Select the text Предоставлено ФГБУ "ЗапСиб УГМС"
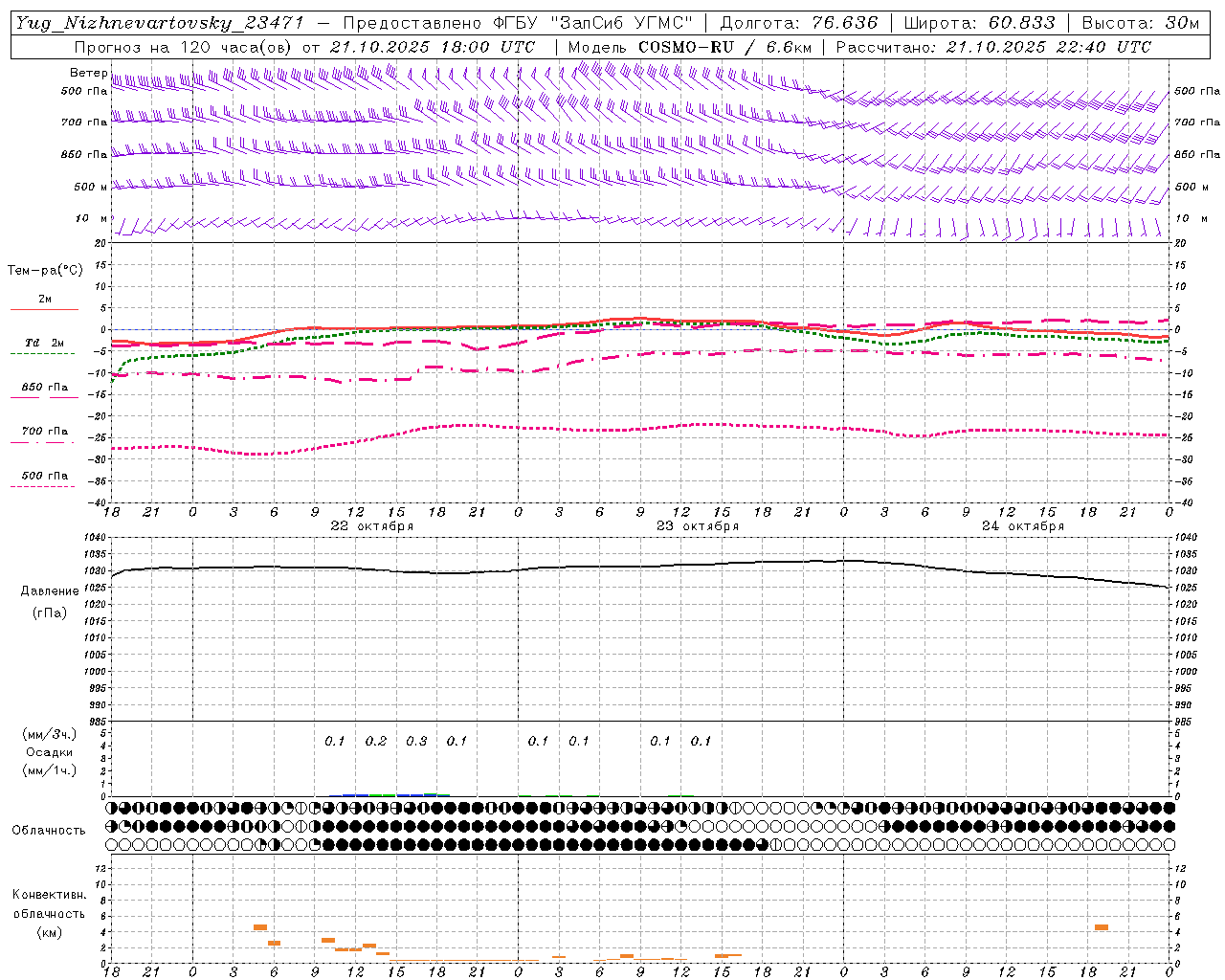This screenshot has width=1225, height=980. pyautogui.click(x=518, y=23)
